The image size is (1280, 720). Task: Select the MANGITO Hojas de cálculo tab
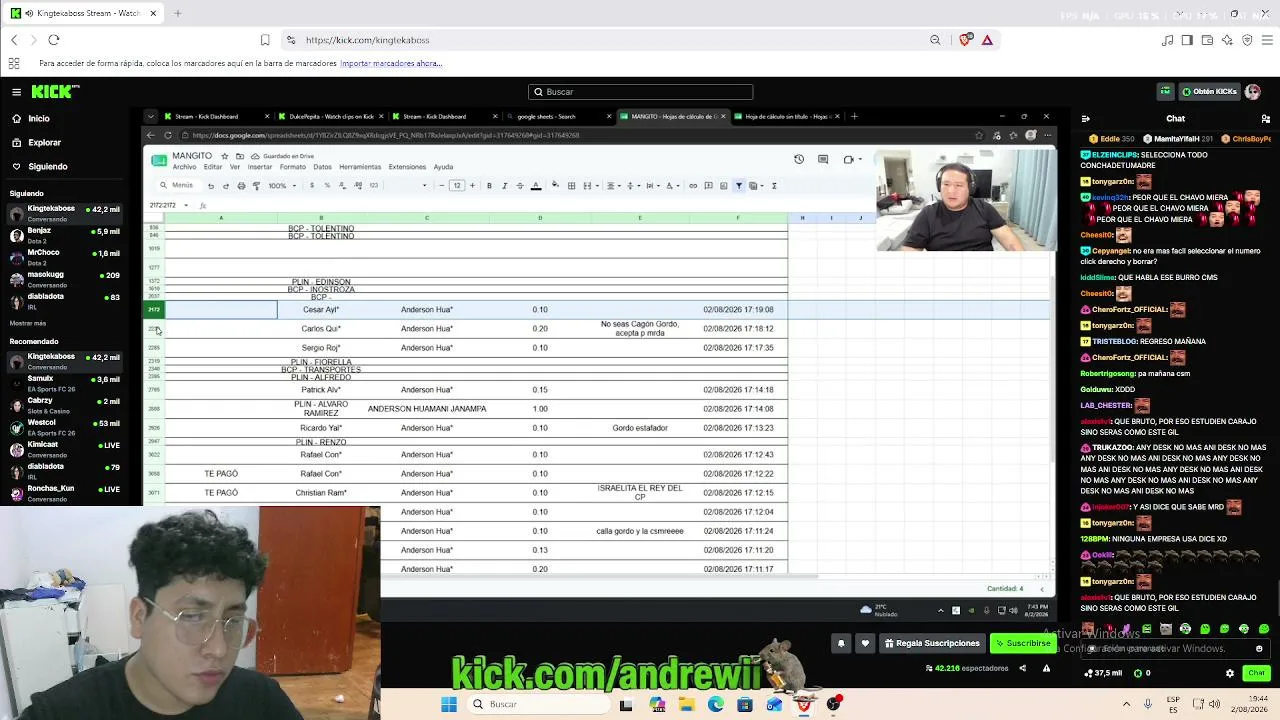click(672, 116)
